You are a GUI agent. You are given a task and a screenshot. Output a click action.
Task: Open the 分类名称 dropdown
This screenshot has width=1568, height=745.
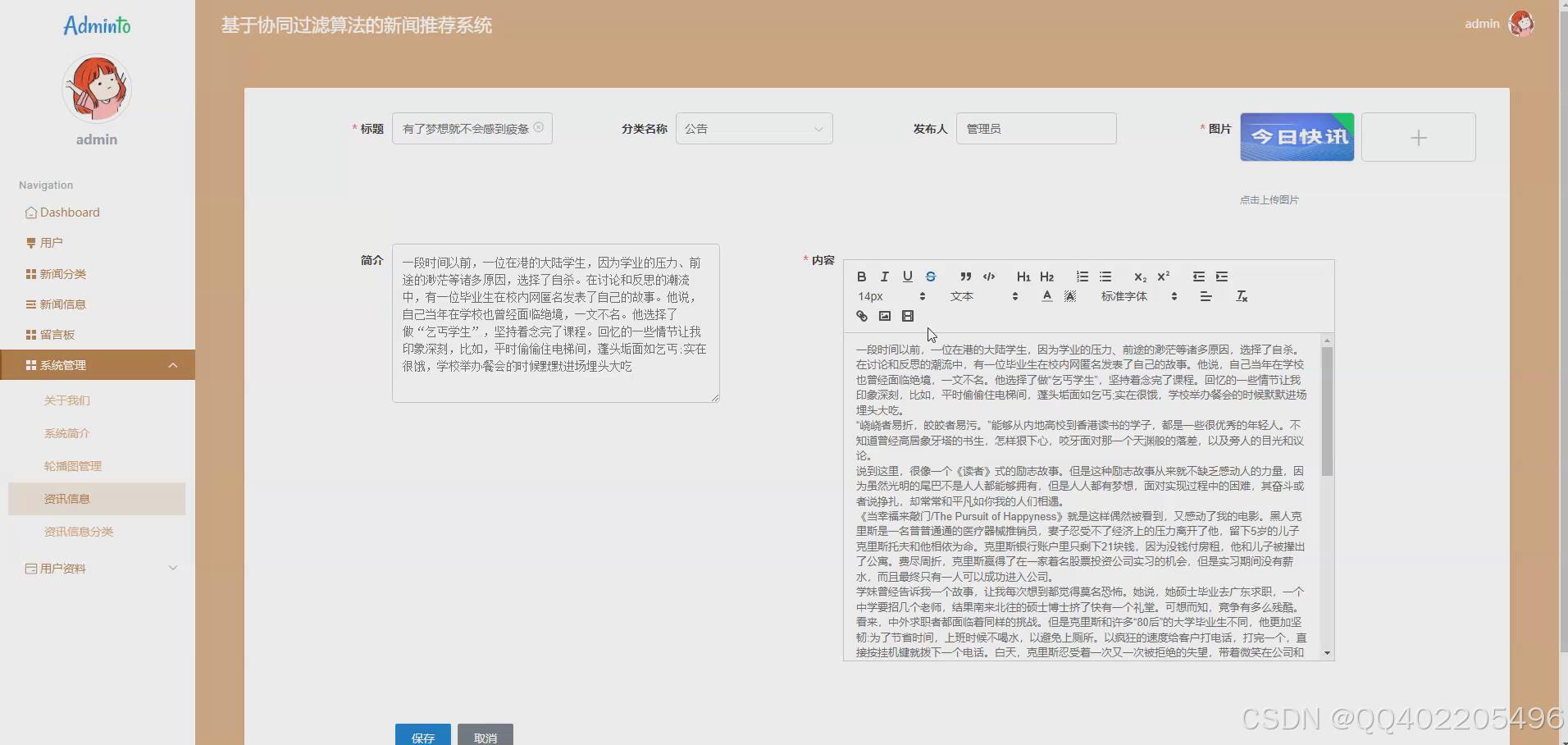(754, 129)
